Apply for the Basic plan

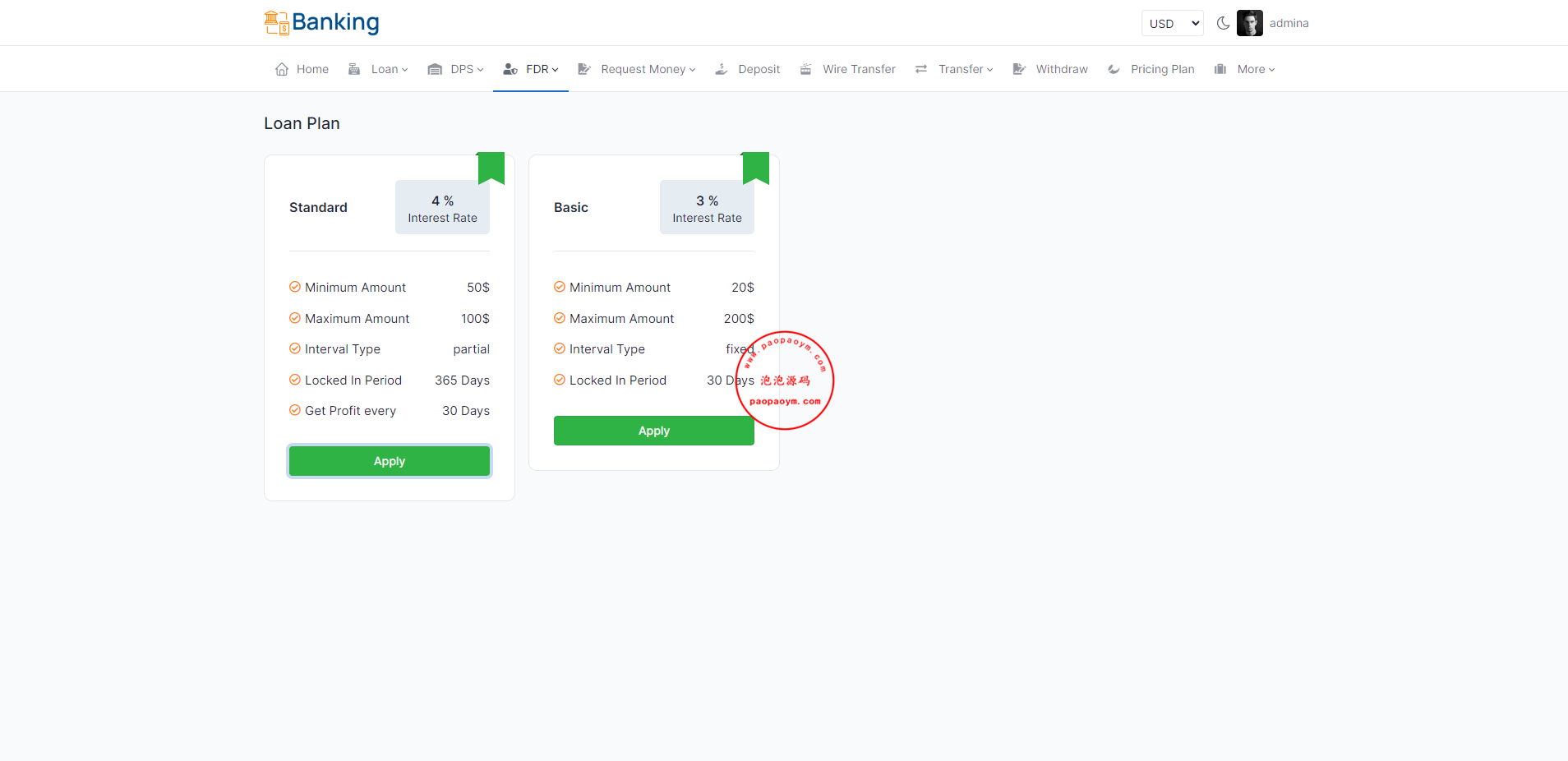653,431
